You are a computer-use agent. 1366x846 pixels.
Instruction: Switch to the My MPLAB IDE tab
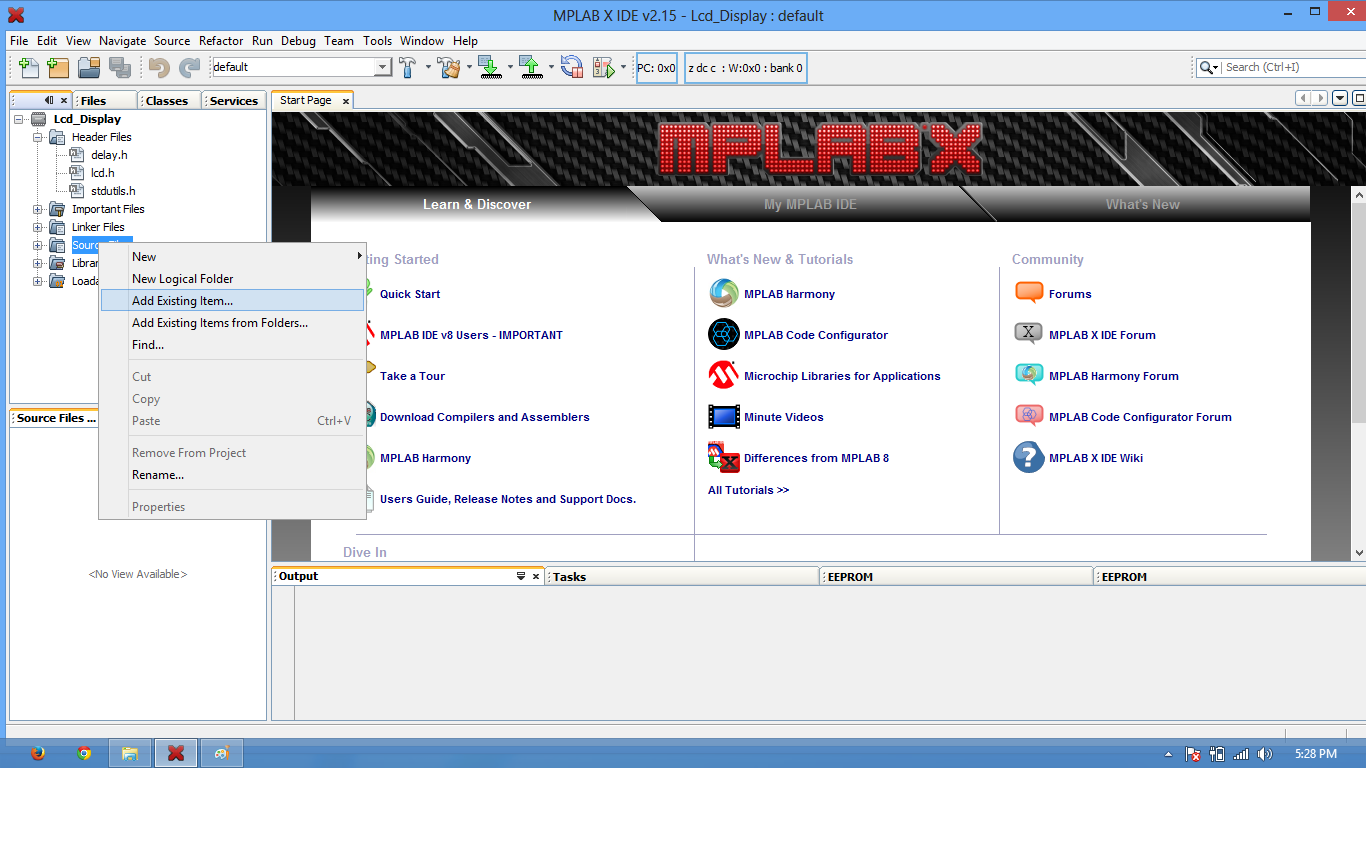(810, 204)
